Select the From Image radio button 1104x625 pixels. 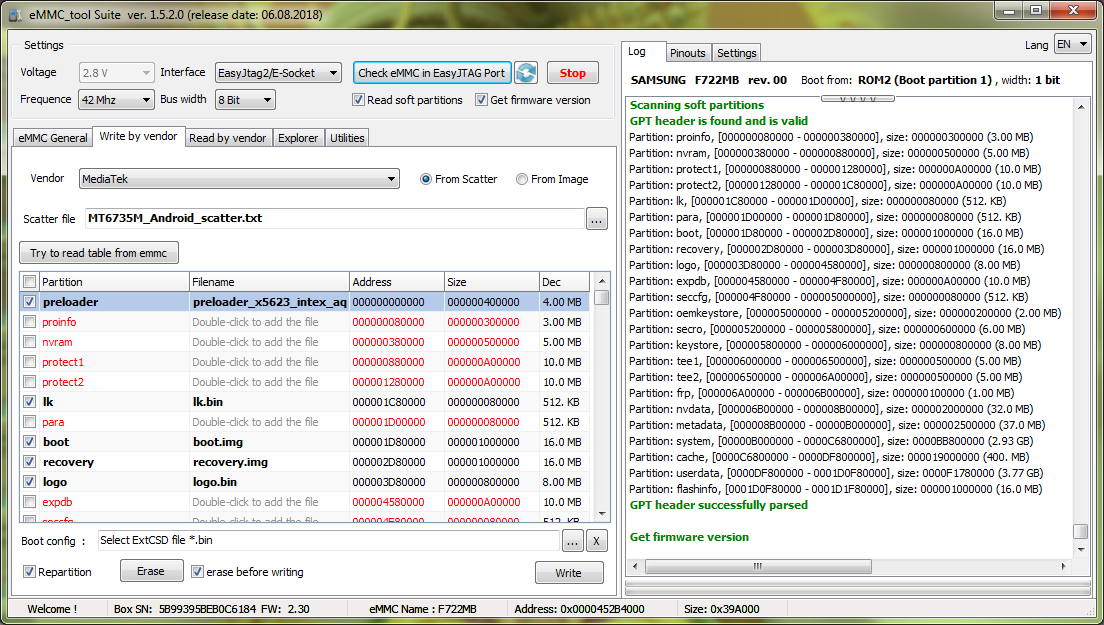[522, 179]
